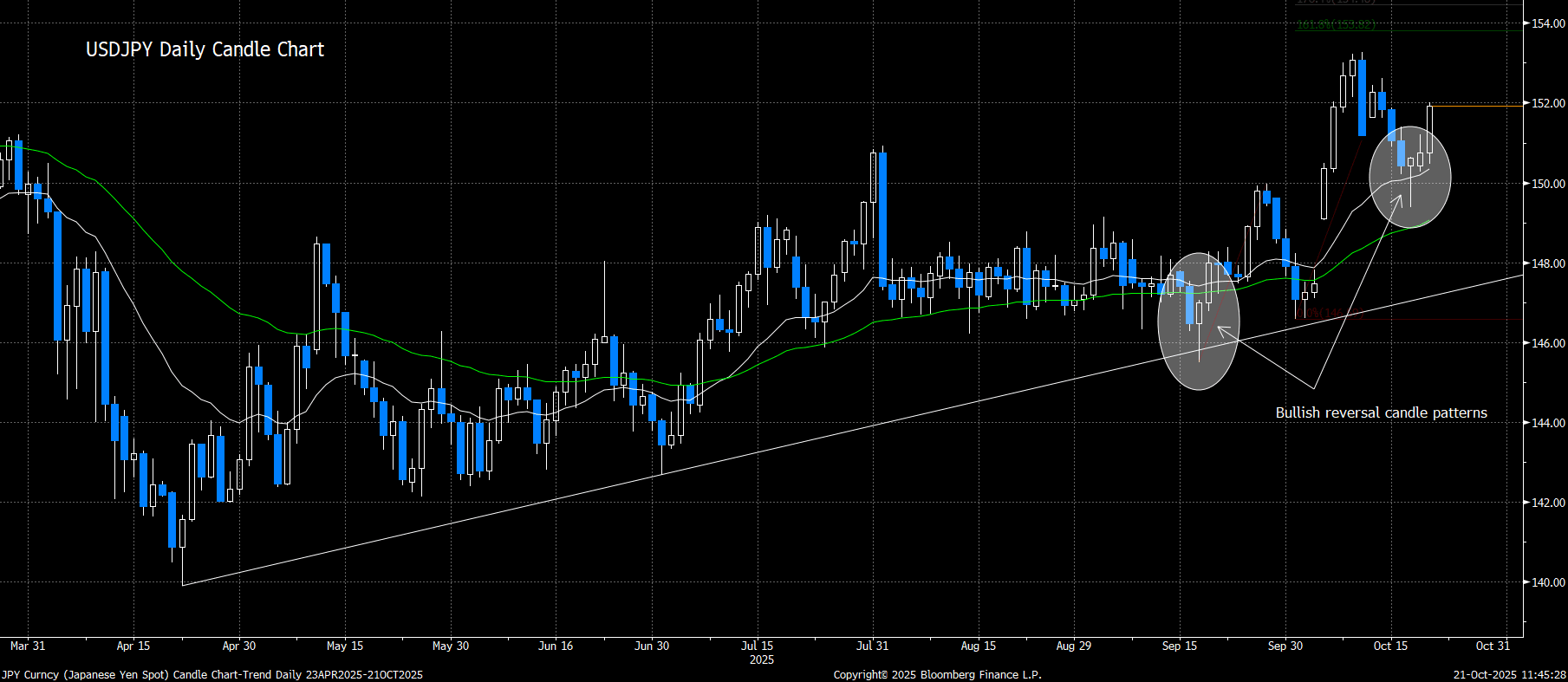The width and height of the screenshot is (1568, 682).
Task: Click the orange last-price line at 152.00
Action: coord(1477,106)
